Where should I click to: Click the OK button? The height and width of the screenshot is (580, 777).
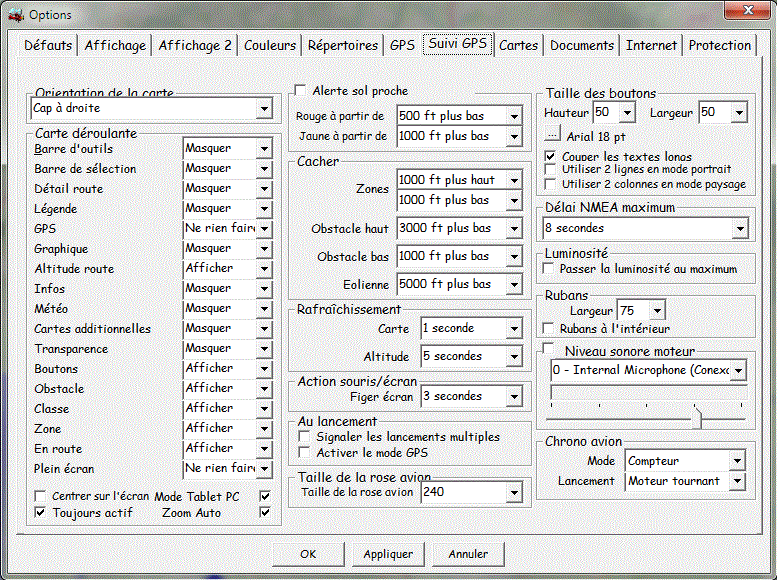[308, 554]
